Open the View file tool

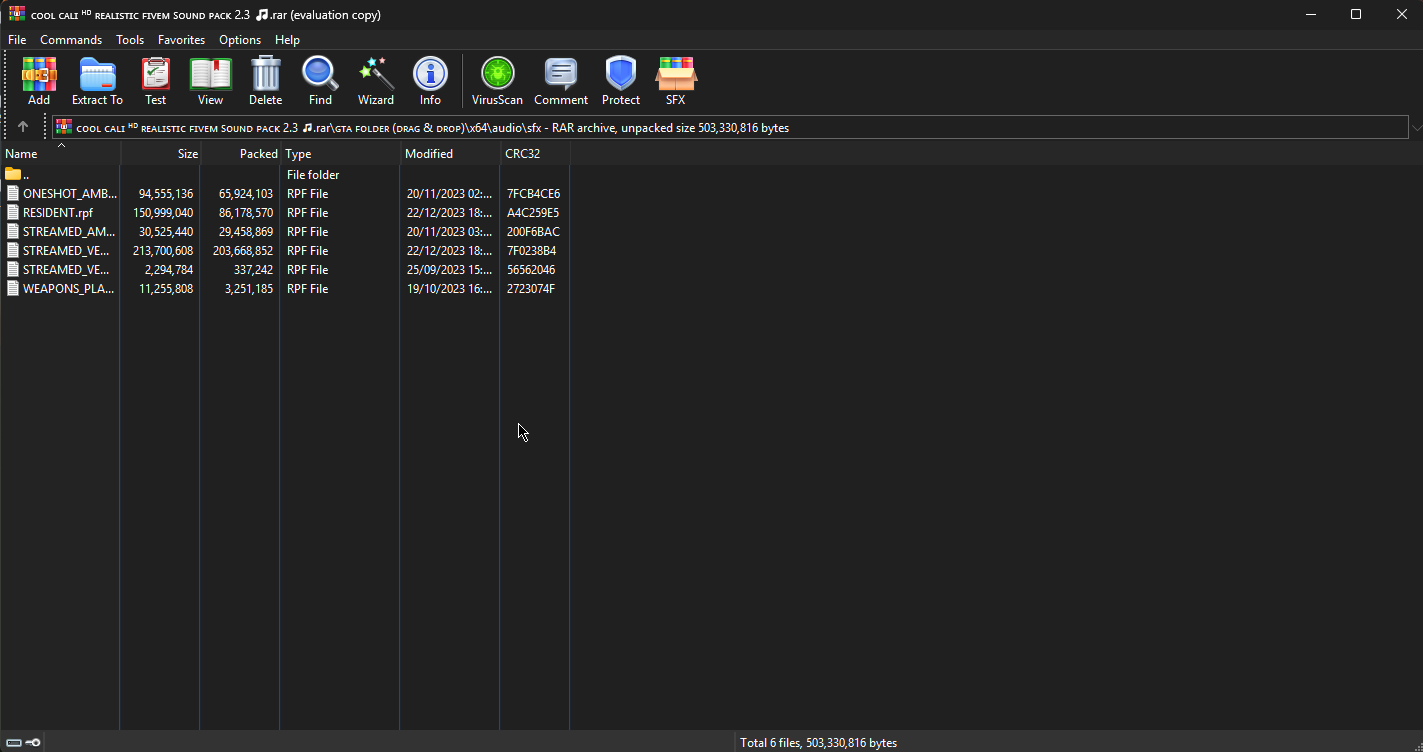coord(210,81)
